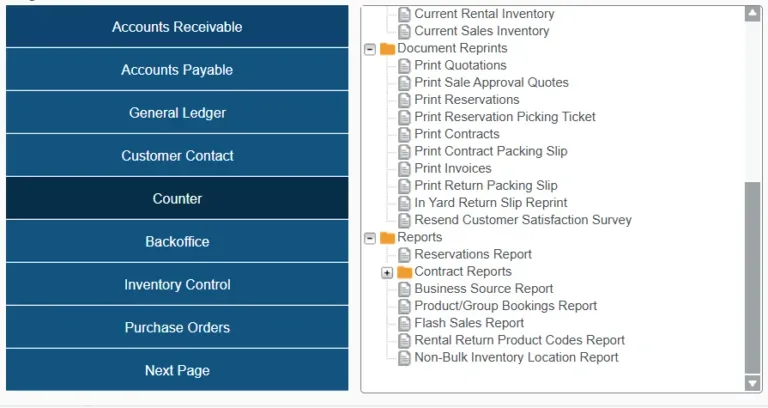
Task: Go to the Next Page button
Action: tap(177, 371)
